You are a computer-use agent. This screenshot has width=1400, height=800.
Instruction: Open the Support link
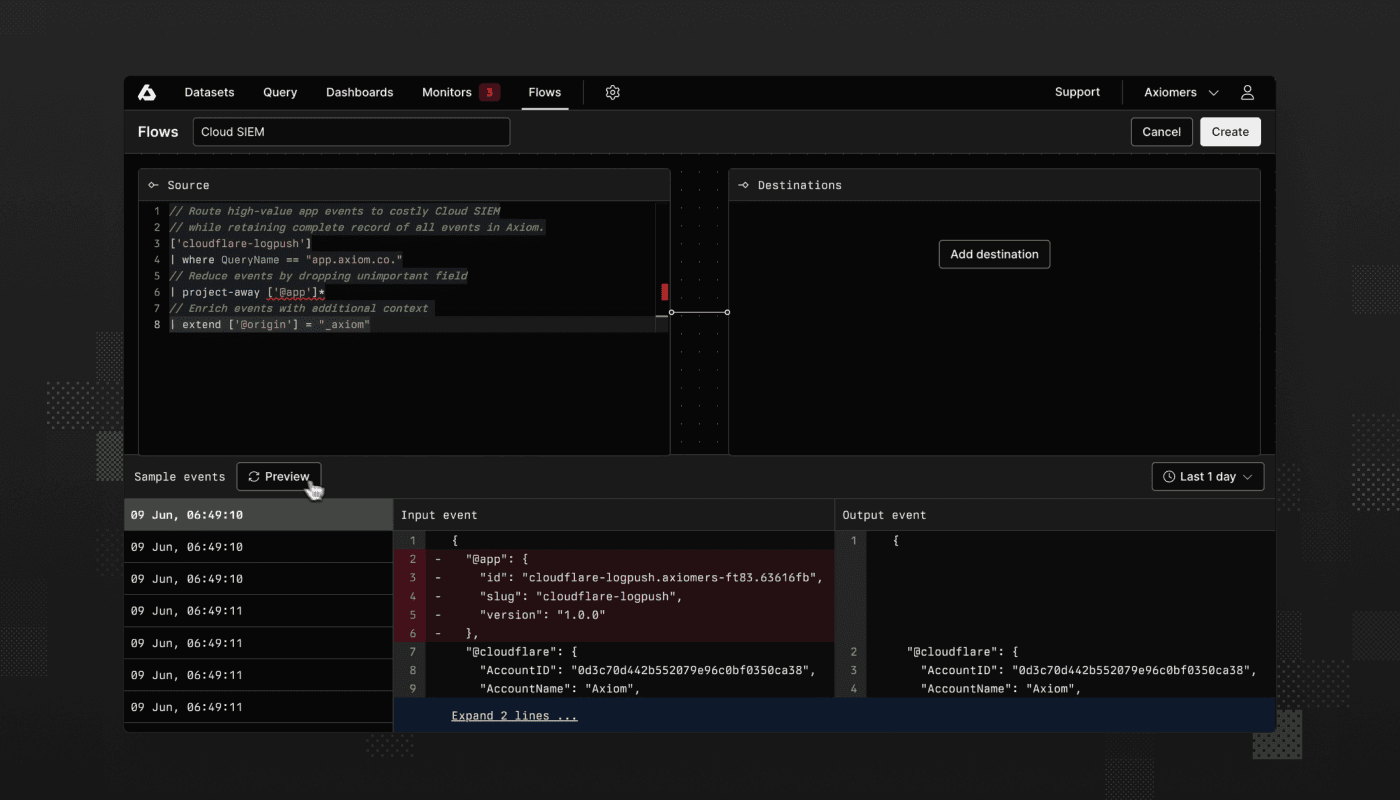1077,92
